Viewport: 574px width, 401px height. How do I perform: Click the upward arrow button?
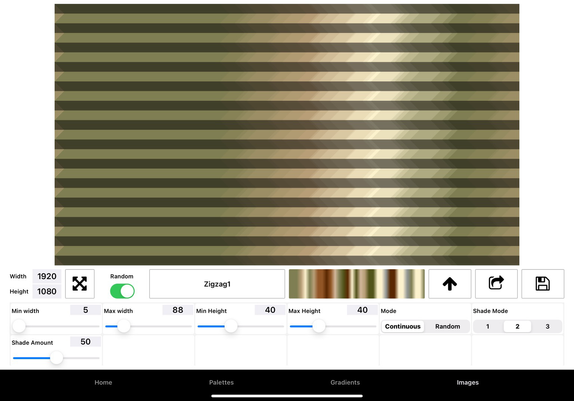point(450,284)
